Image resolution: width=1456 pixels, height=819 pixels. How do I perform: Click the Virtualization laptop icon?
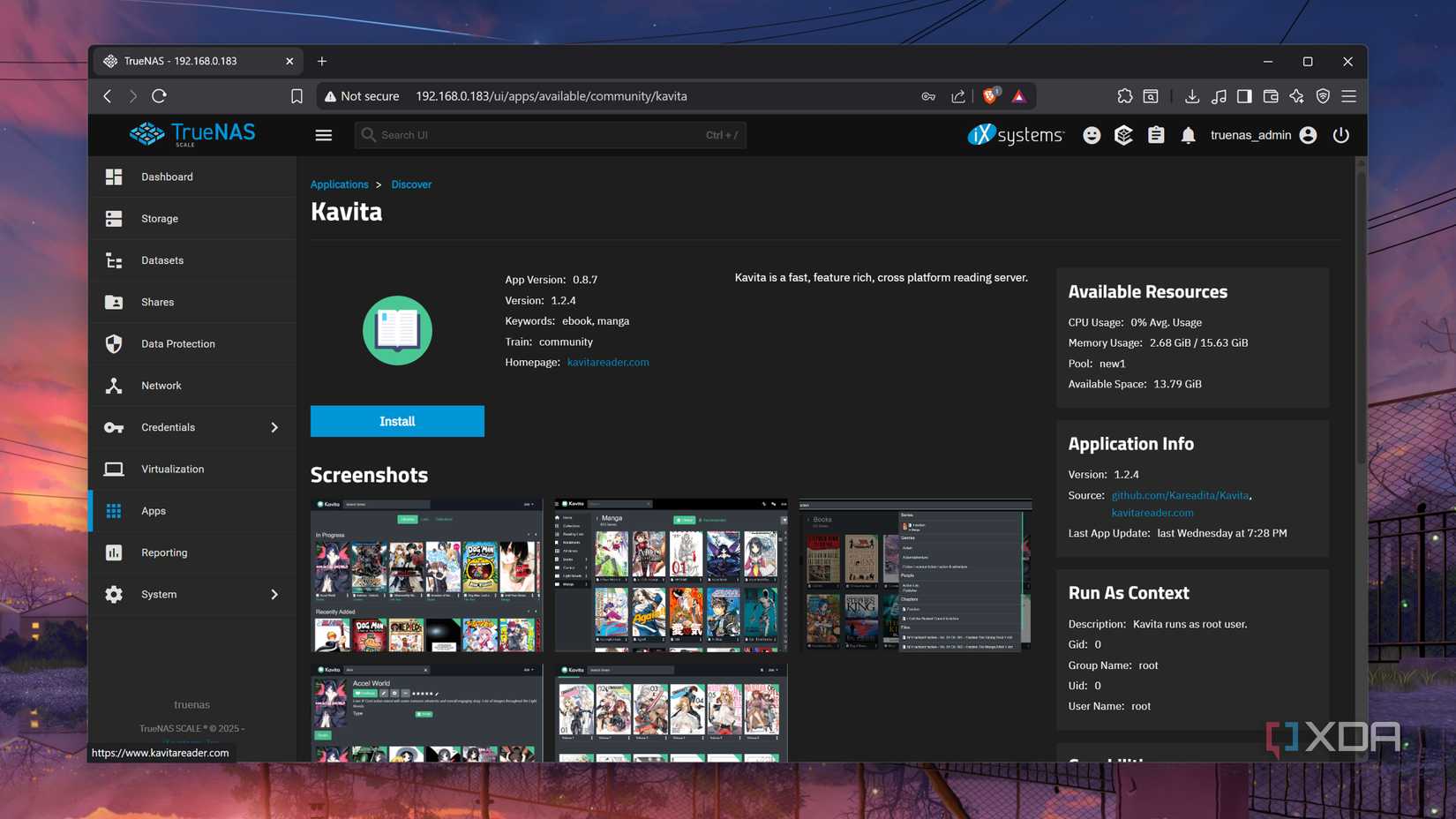[114, 469]
